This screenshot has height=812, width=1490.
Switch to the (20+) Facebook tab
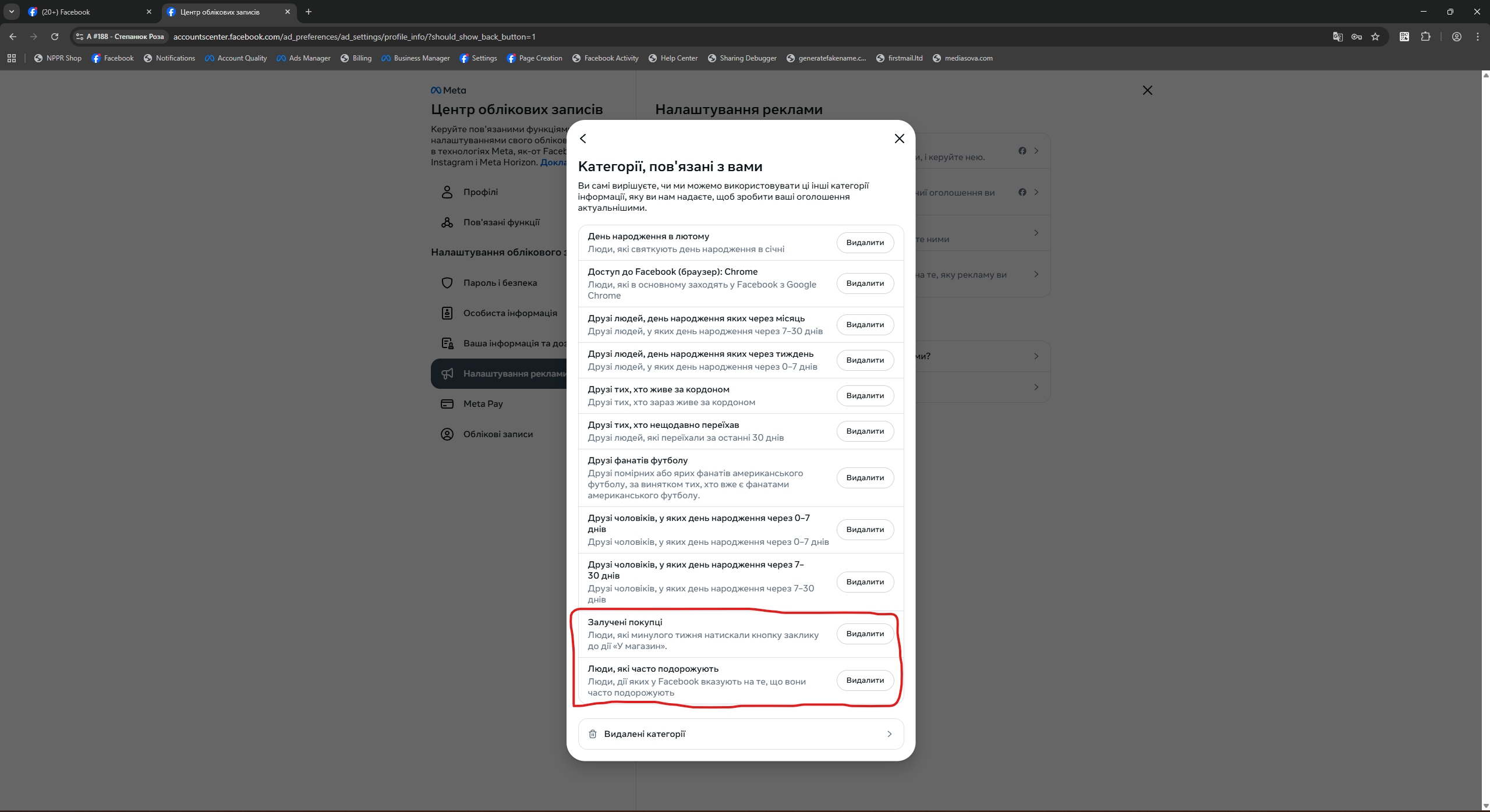point(87,12)
